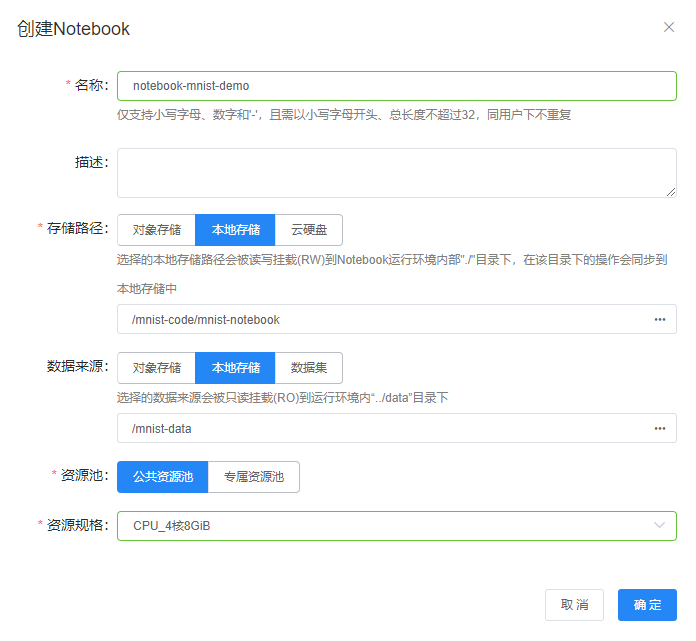
Task: Close the 创建Notebook dialog with X icon
Action: tap(669, 27)
